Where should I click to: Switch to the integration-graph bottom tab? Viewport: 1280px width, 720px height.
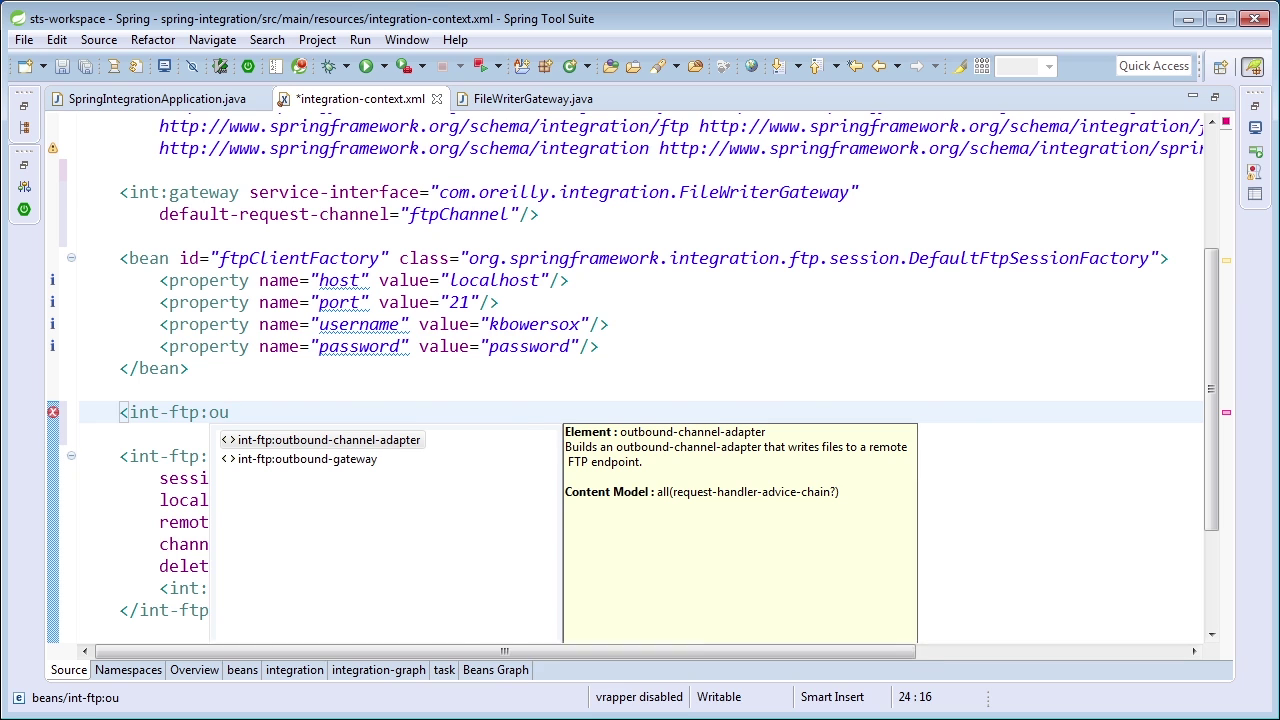378,670
